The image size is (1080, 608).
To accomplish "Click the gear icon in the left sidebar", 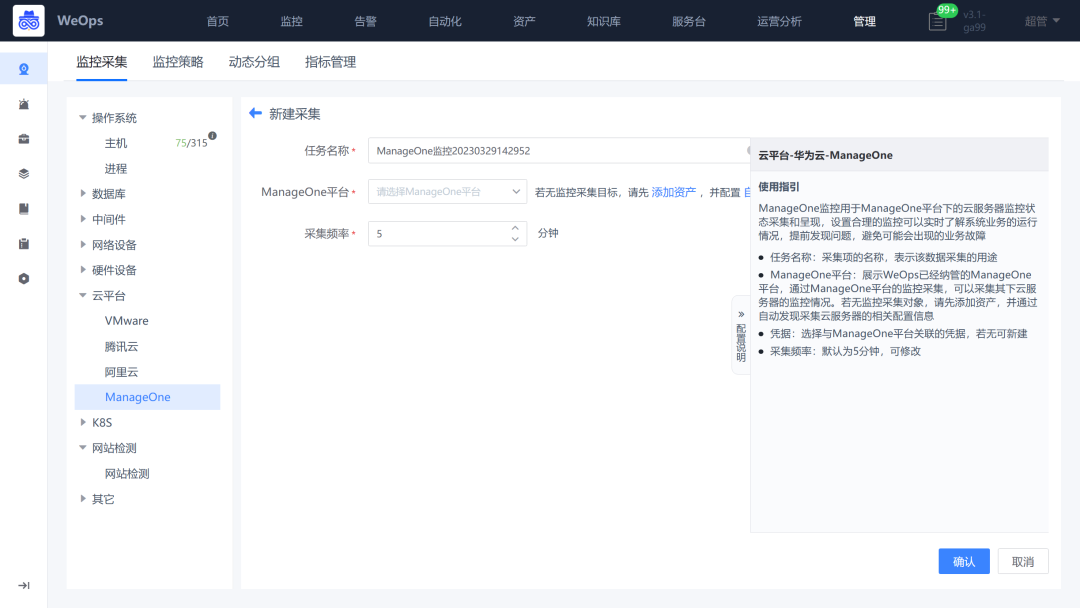I will tap(22, 279).
